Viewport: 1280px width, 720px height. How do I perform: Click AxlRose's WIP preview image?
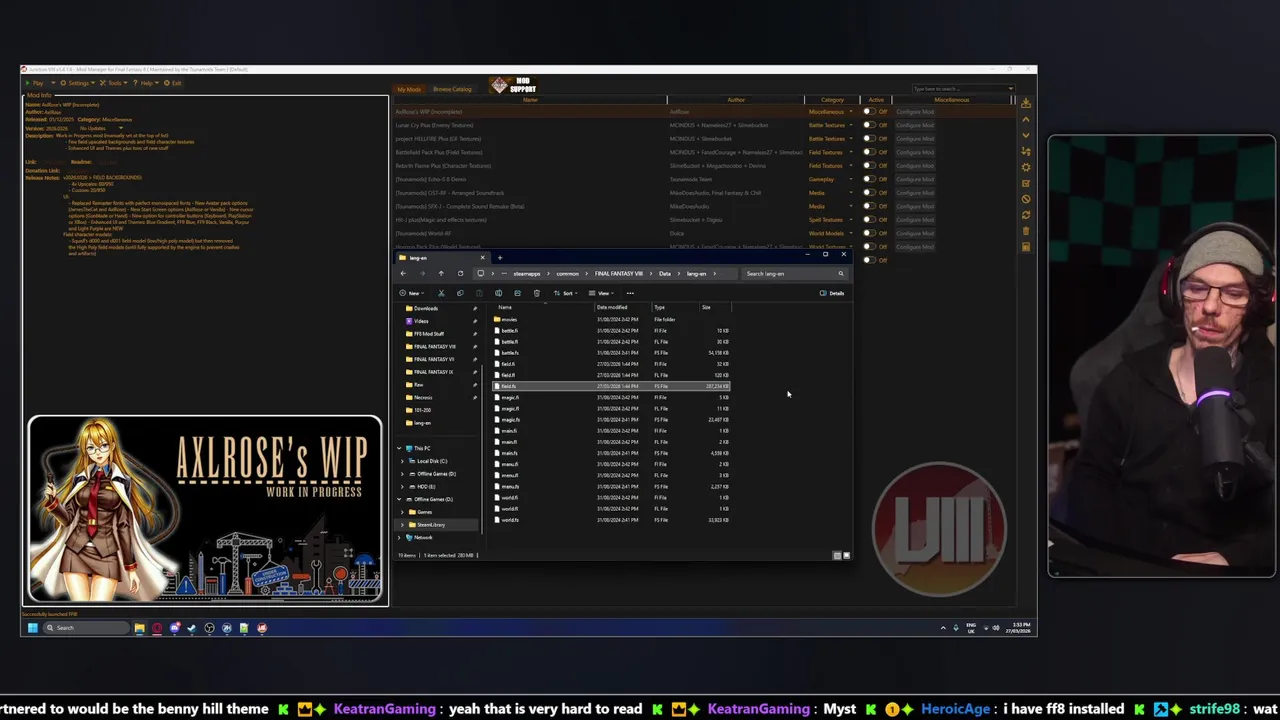click(205, 510)
